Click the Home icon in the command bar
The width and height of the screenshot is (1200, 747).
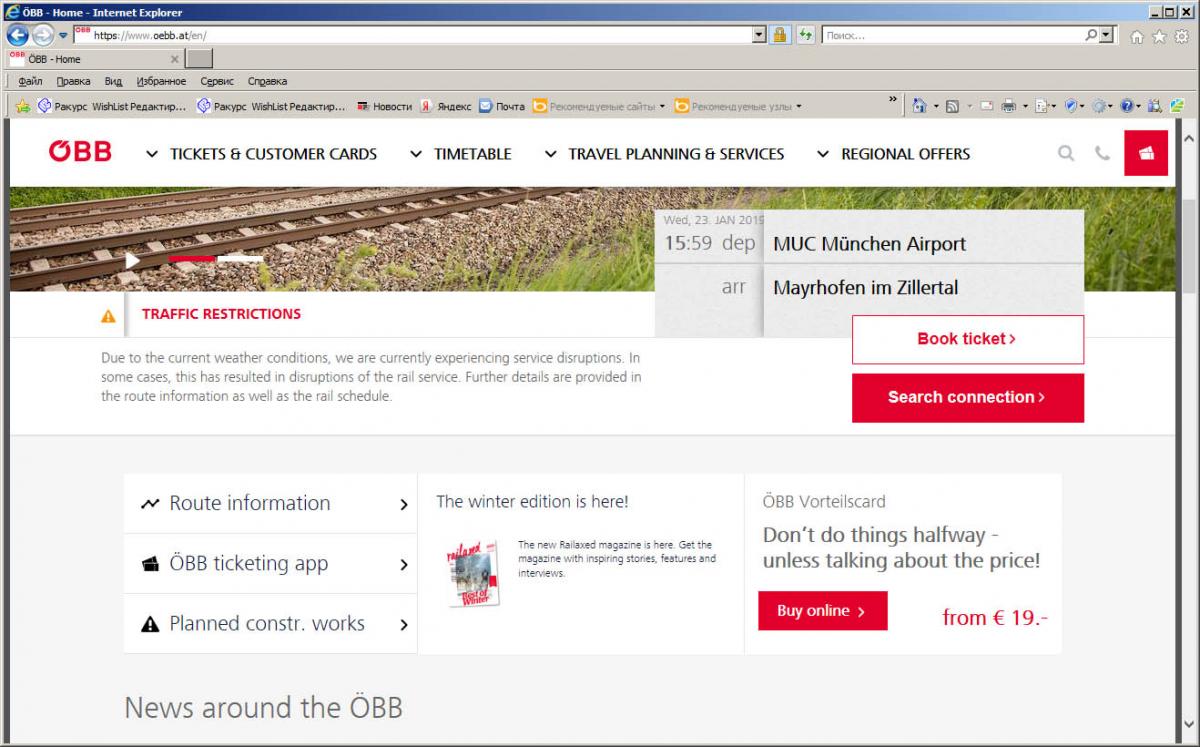(919, 106)
